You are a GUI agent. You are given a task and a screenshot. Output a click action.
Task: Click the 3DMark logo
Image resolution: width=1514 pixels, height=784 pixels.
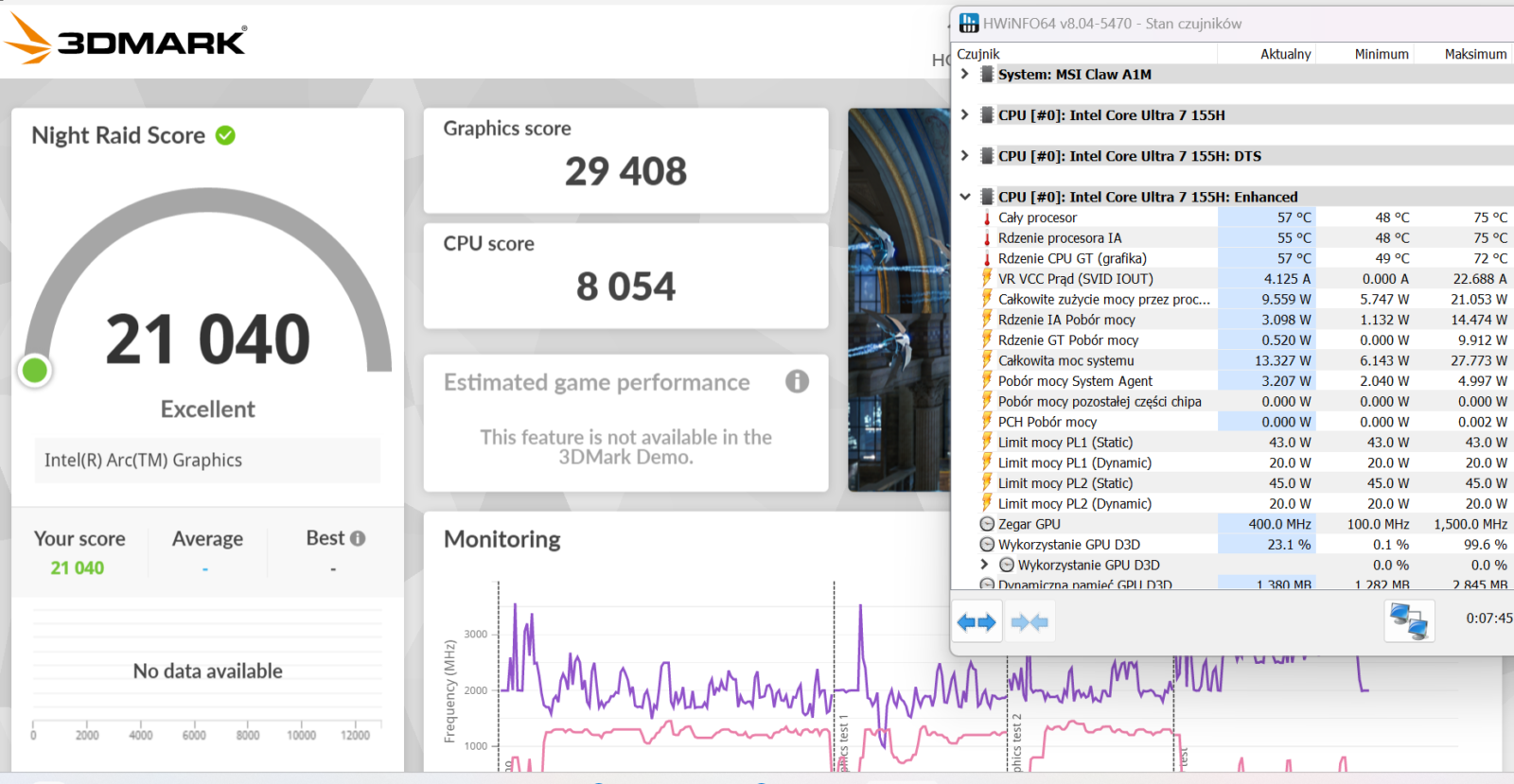(x=126, y=40)
